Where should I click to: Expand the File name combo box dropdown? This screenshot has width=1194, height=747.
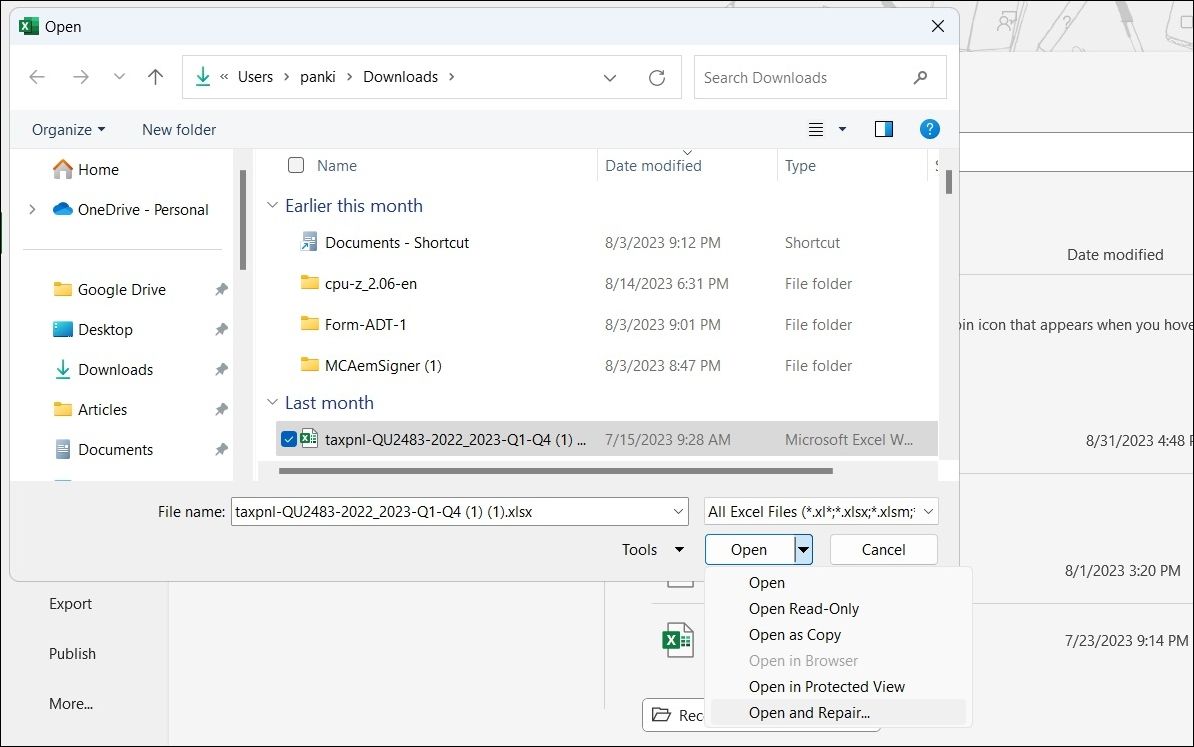(677, 511)
